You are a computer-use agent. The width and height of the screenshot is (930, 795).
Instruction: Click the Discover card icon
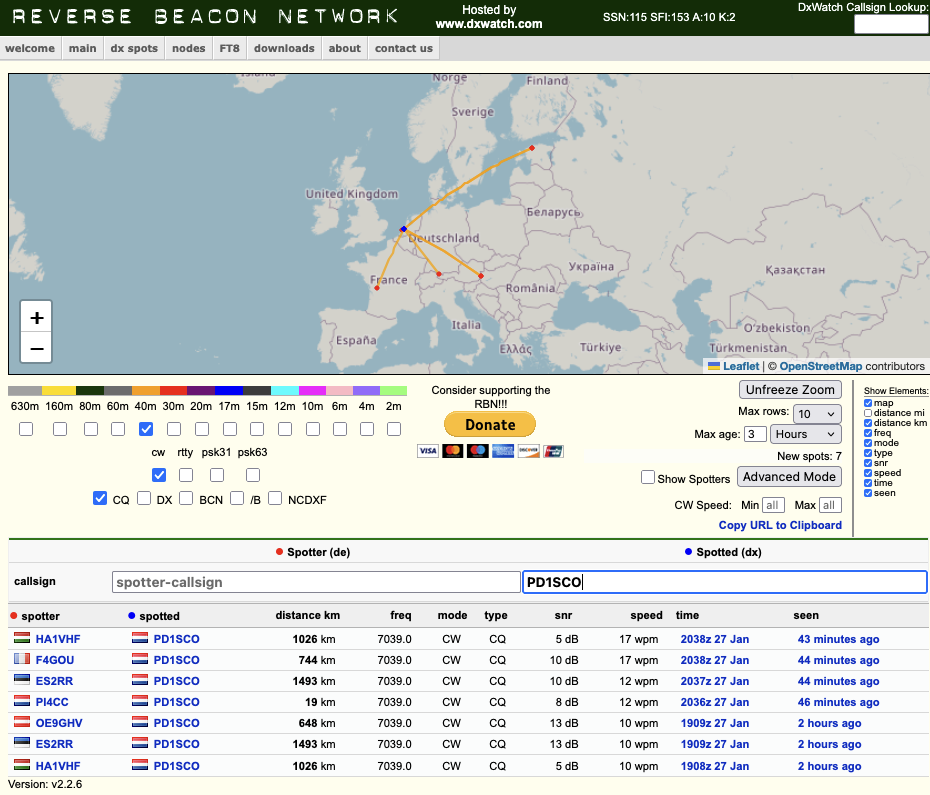(528, 451)
